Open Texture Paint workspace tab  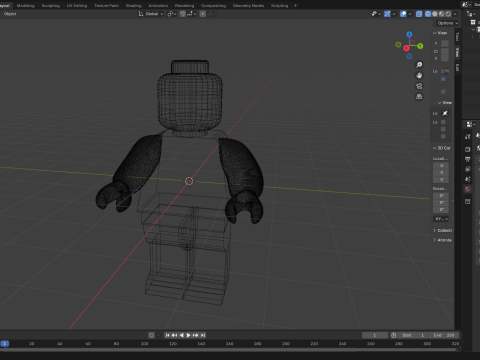point(106,5)
